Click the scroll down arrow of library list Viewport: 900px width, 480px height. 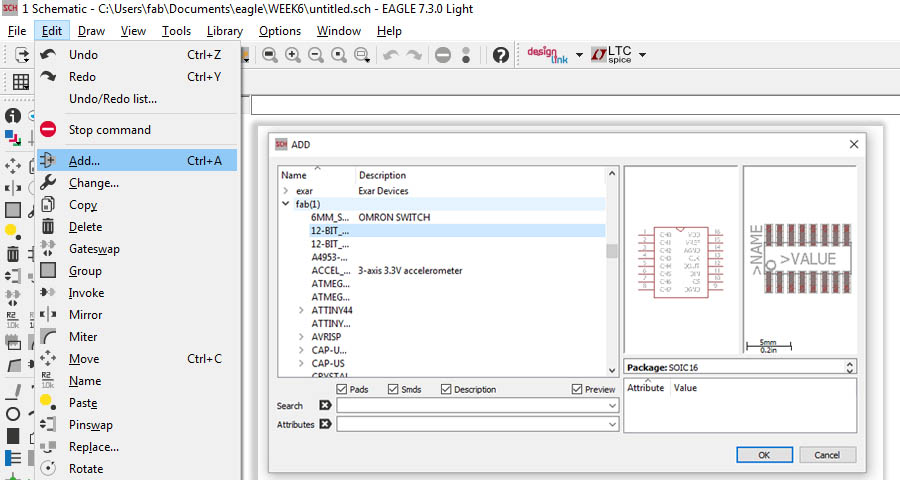click(x=612, y=370)
